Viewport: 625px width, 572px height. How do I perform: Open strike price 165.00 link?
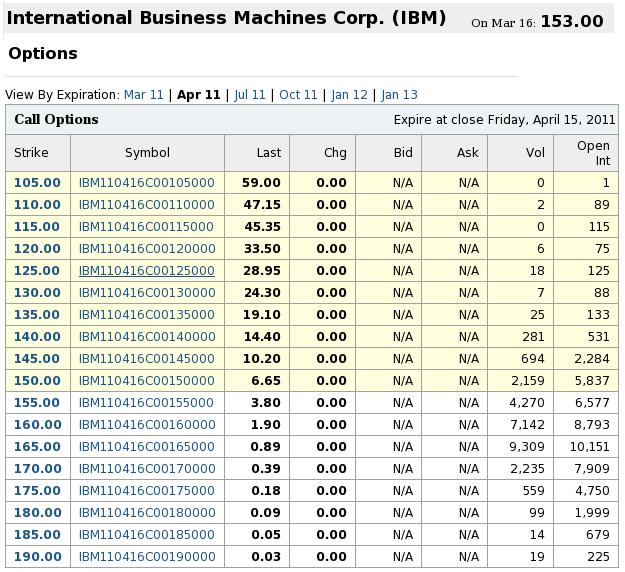37,446
